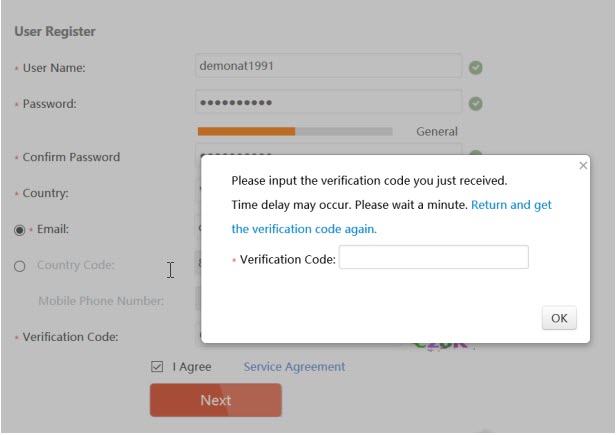Image resolution: width=616 pixels, height=435 pixels.
Task: Select the Email radio button
Action: 19,229
